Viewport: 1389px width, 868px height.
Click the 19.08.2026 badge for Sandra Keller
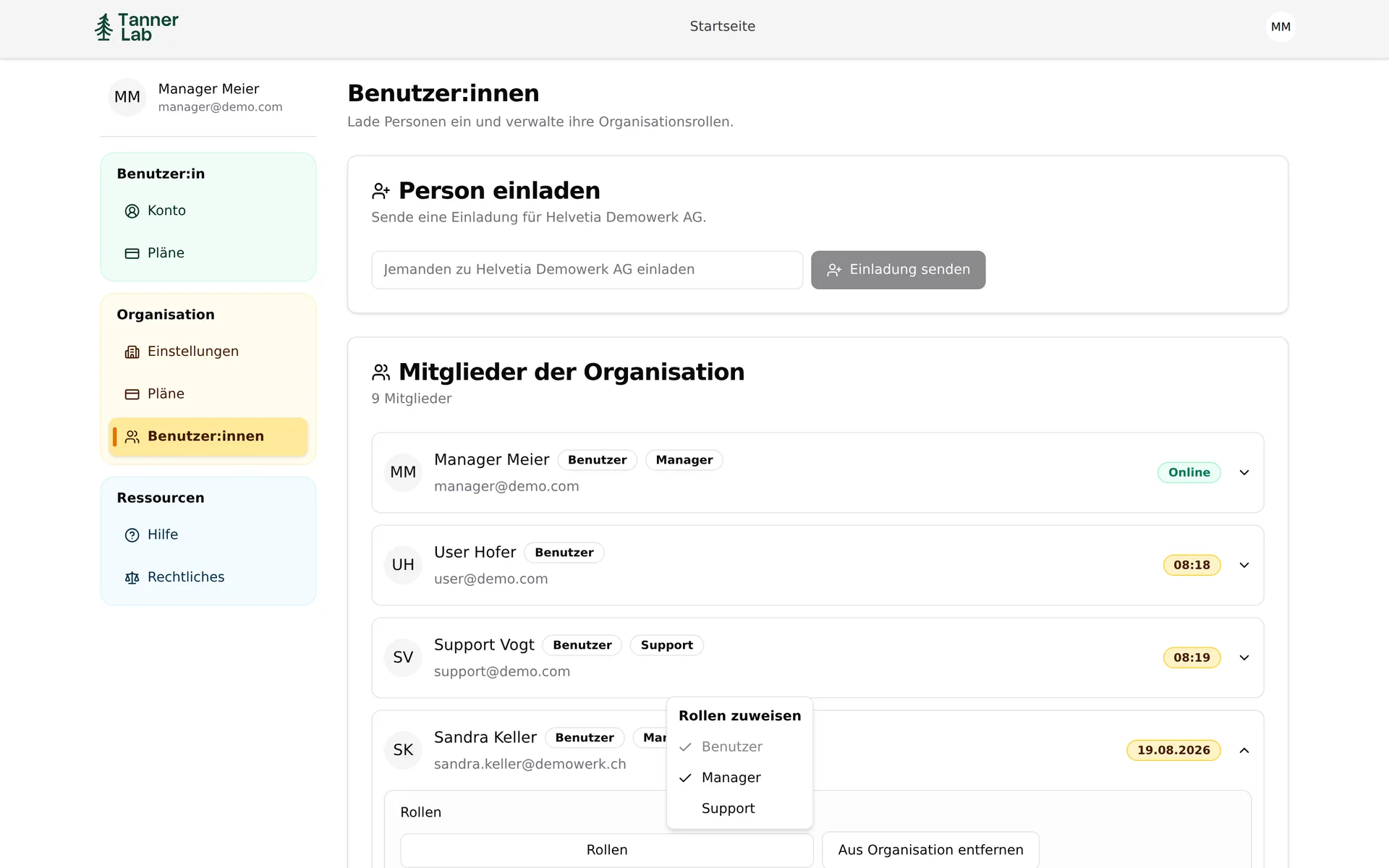pos(1173,750)
